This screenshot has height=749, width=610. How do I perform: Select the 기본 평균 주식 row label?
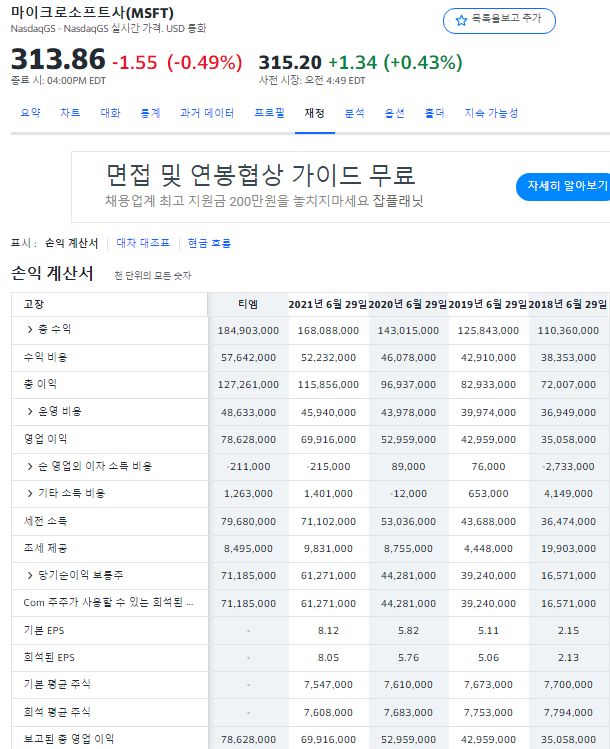[57, 684]
